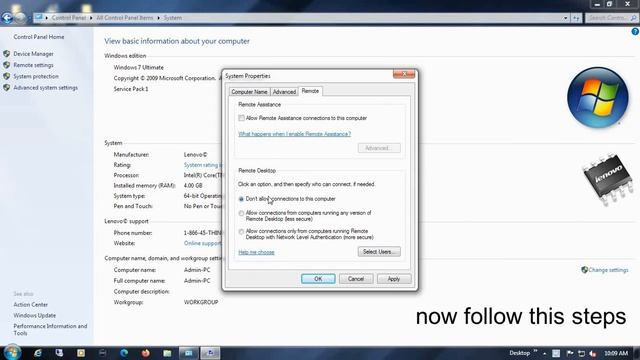Click the System Properties taskbar button

click(210, 353)
